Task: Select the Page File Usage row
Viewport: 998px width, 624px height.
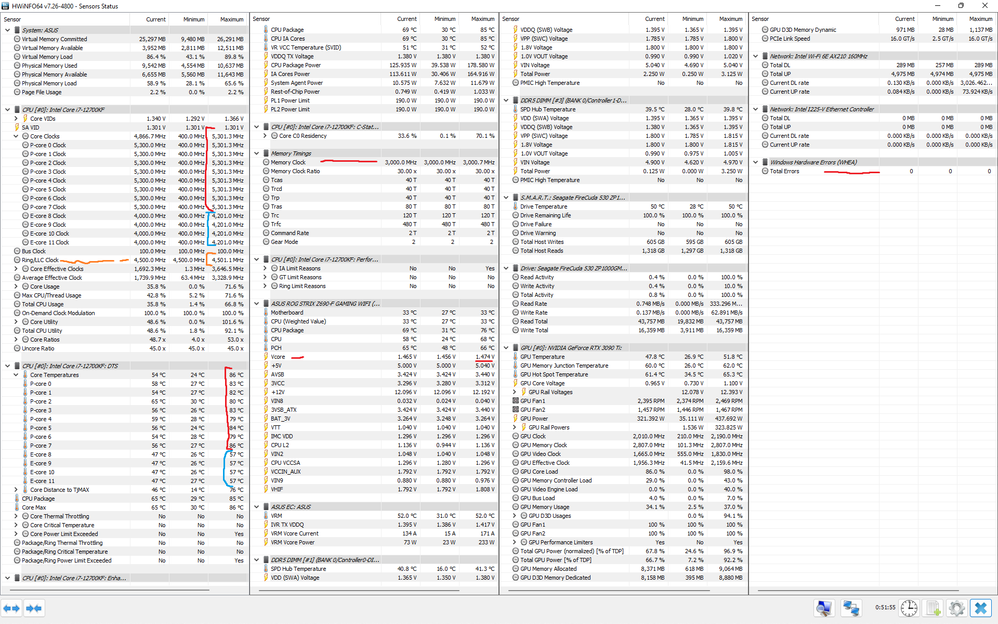Action: tap(125, 92)
